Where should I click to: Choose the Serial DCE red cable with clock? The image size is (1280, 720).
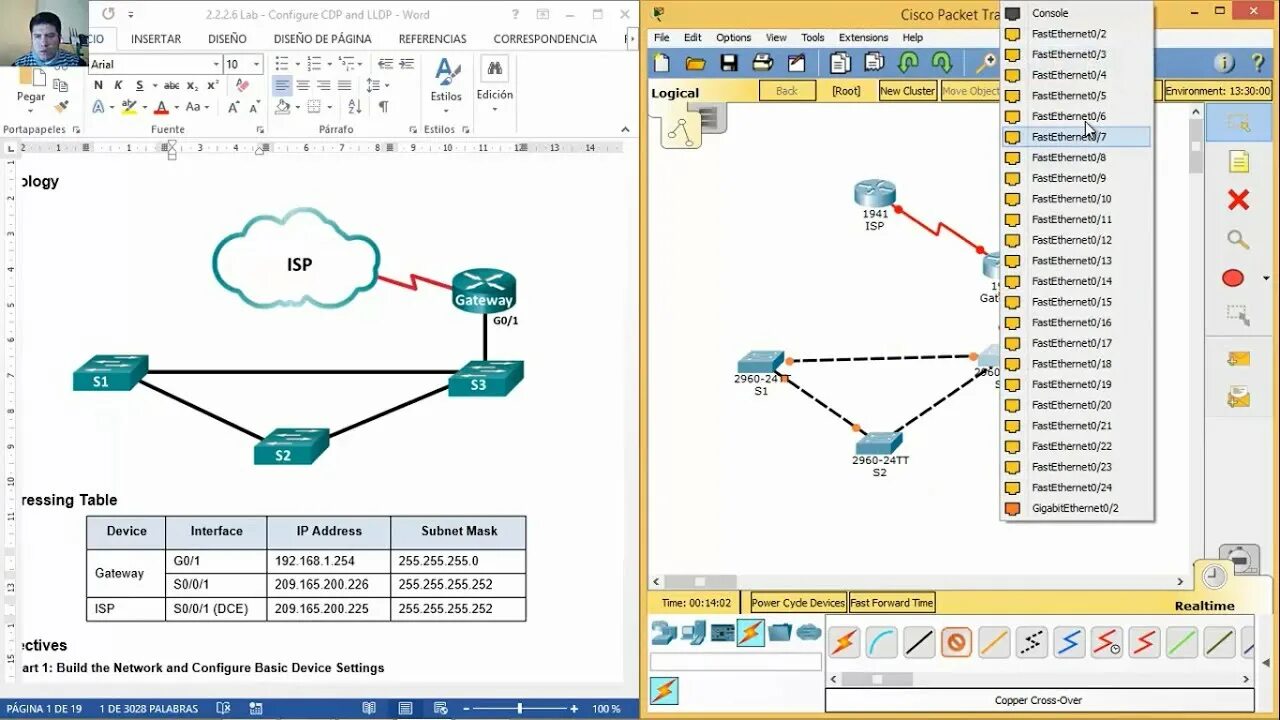point(1106,642)
